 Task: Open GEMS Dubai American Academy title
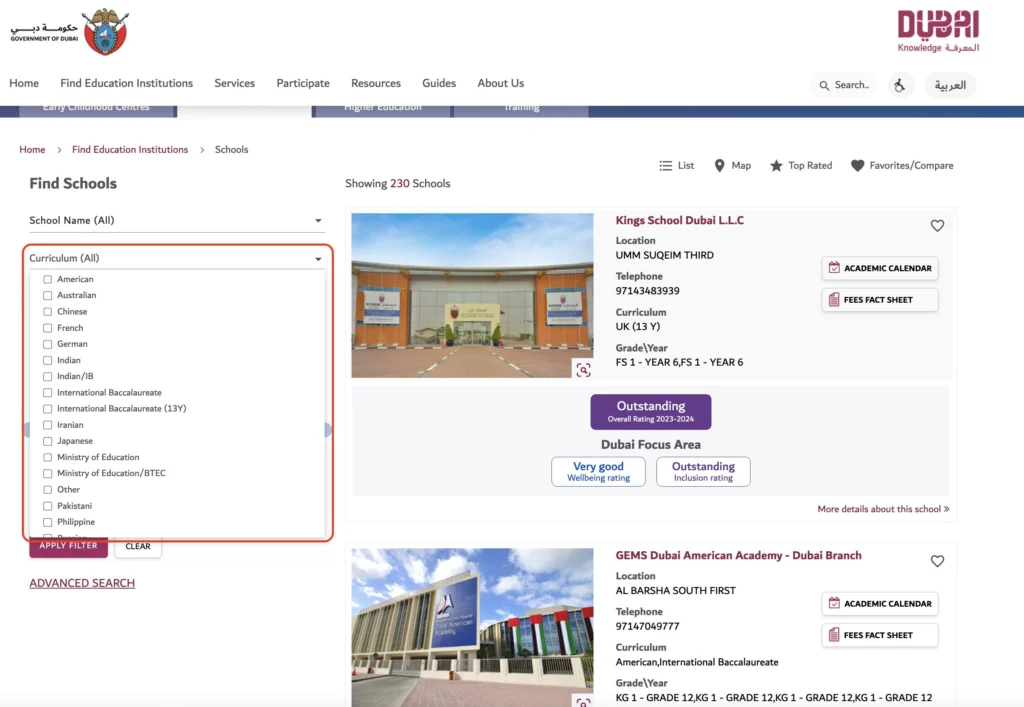[739, 556]
